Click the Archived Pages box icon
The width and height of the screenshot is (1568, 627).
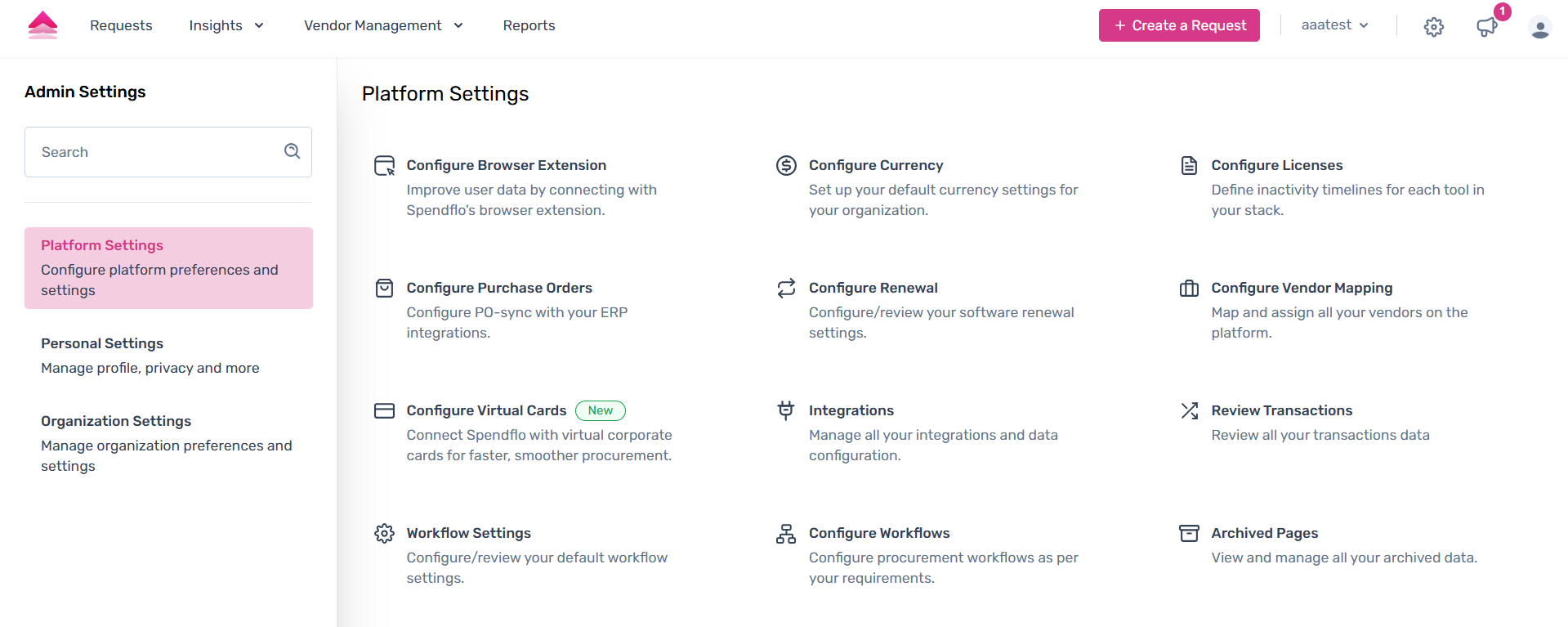1189,534
